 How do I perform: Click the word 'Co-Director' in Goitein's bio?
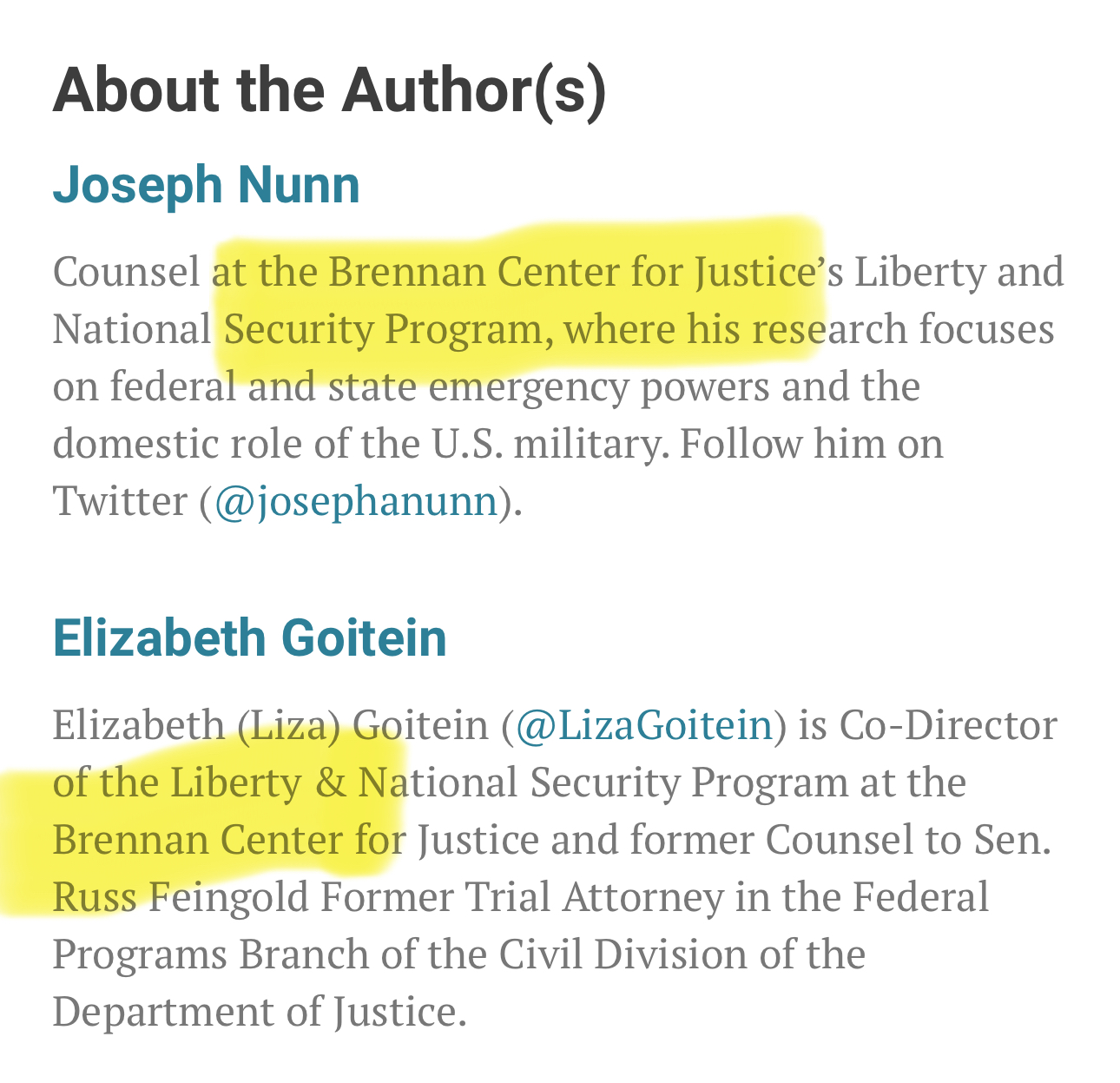948,724
